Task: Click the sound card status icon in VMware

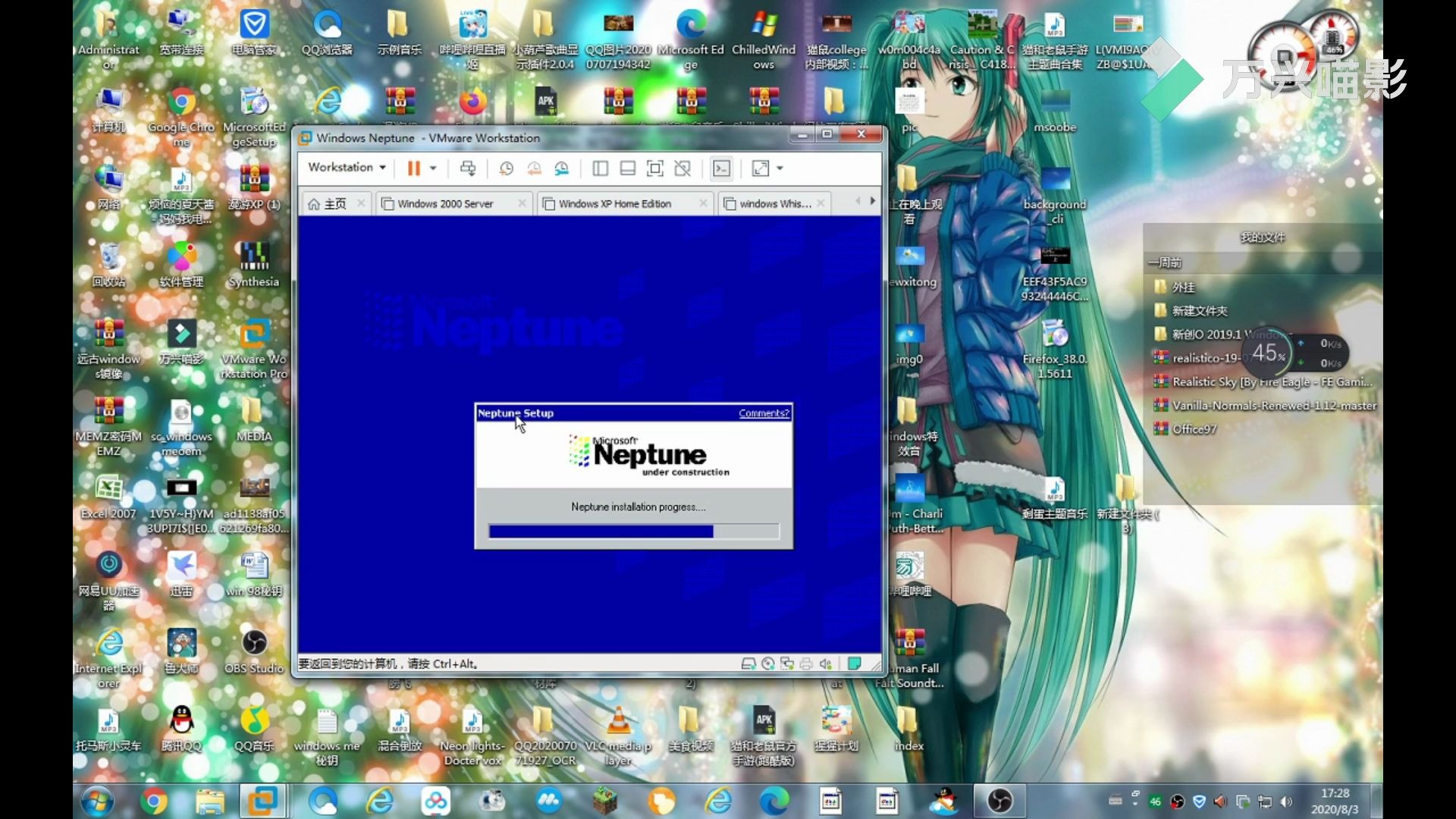Action: [x=826, y=664]
